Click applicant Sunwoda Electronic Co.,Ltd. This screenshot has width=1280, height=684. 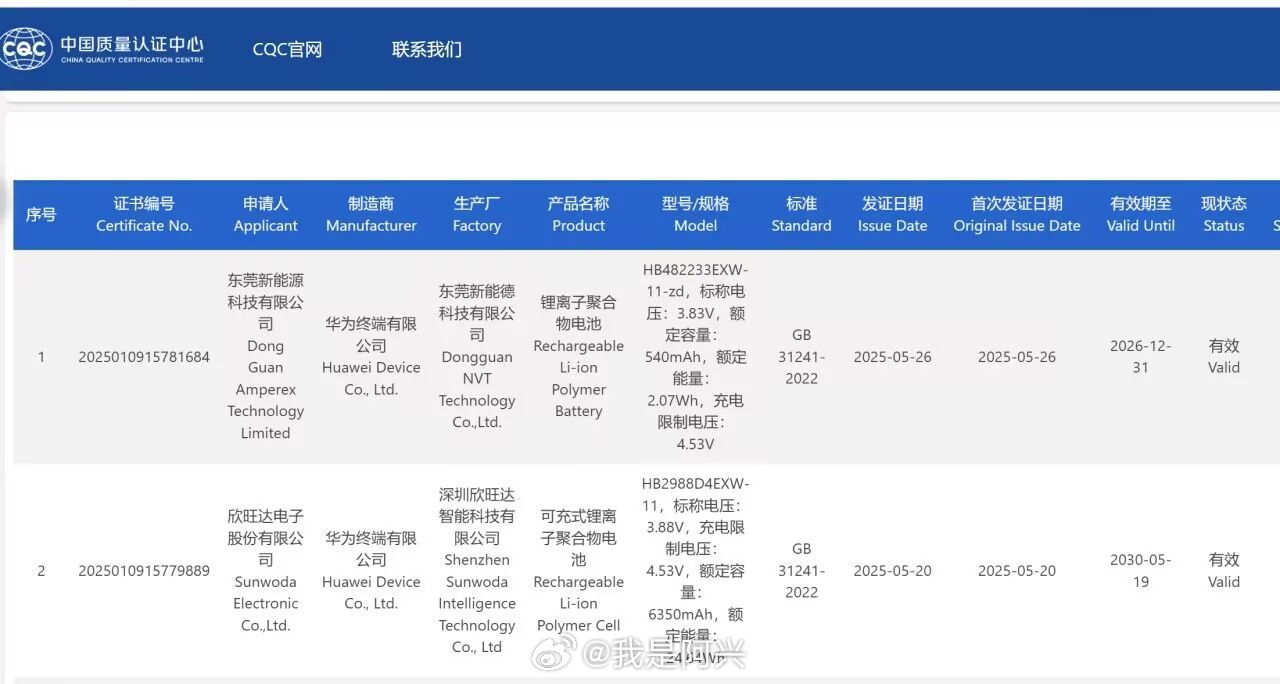pos(265,571)
